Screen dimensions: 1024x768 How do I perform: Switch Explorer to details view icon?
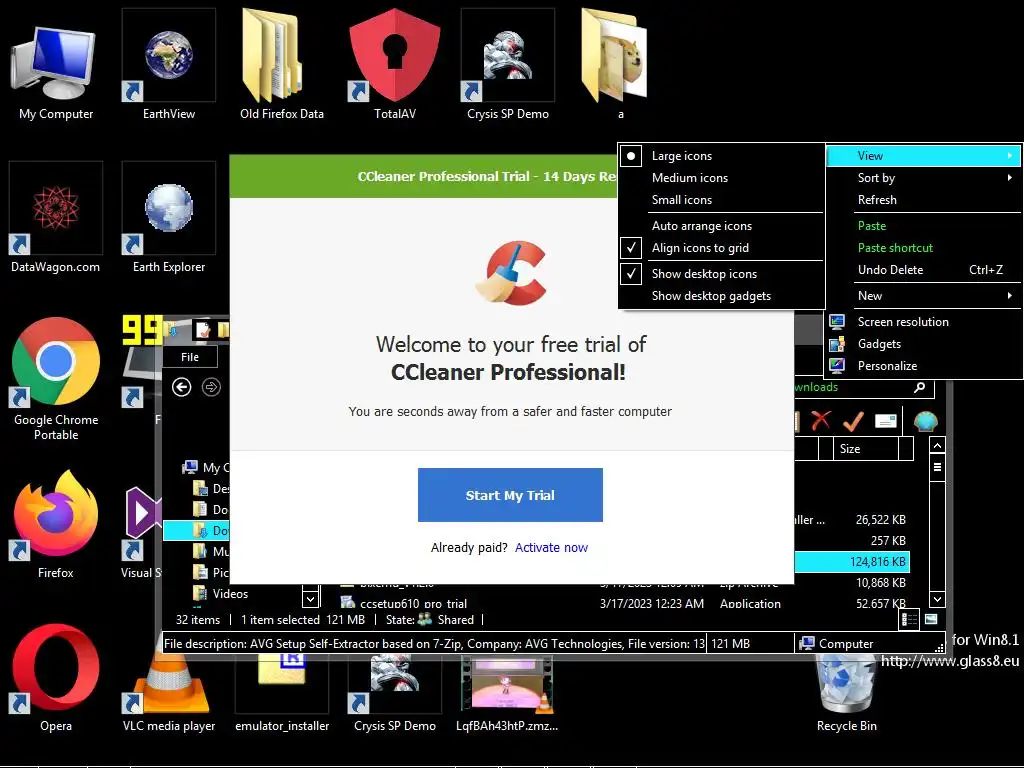(x=909, y=619)
